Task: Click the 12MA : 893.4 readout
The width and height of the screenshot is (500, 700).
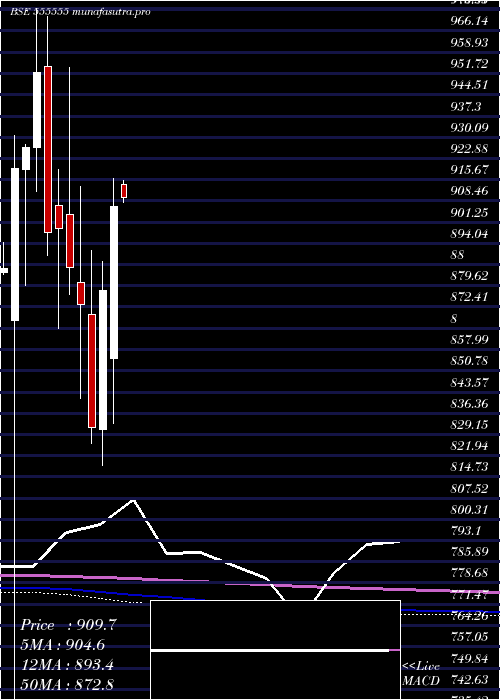Action: 67,665
